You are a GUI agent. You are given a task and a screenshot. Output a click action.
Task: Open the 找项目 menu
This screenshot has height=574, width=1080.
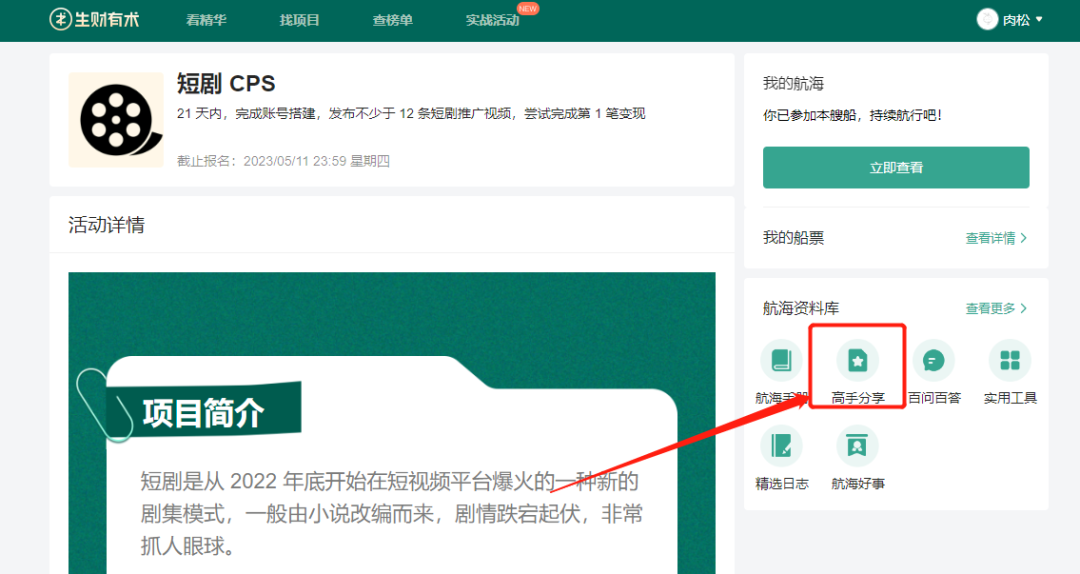[x=300, y=20]
